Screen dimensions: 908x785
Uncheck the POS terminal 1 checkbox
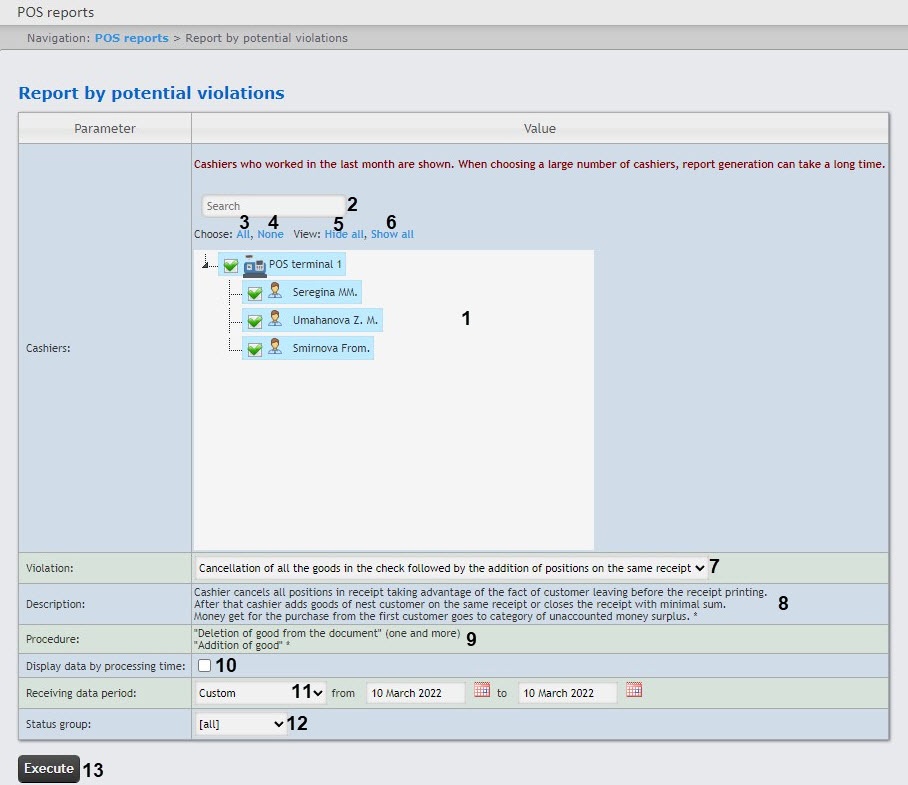pos(231,266)
